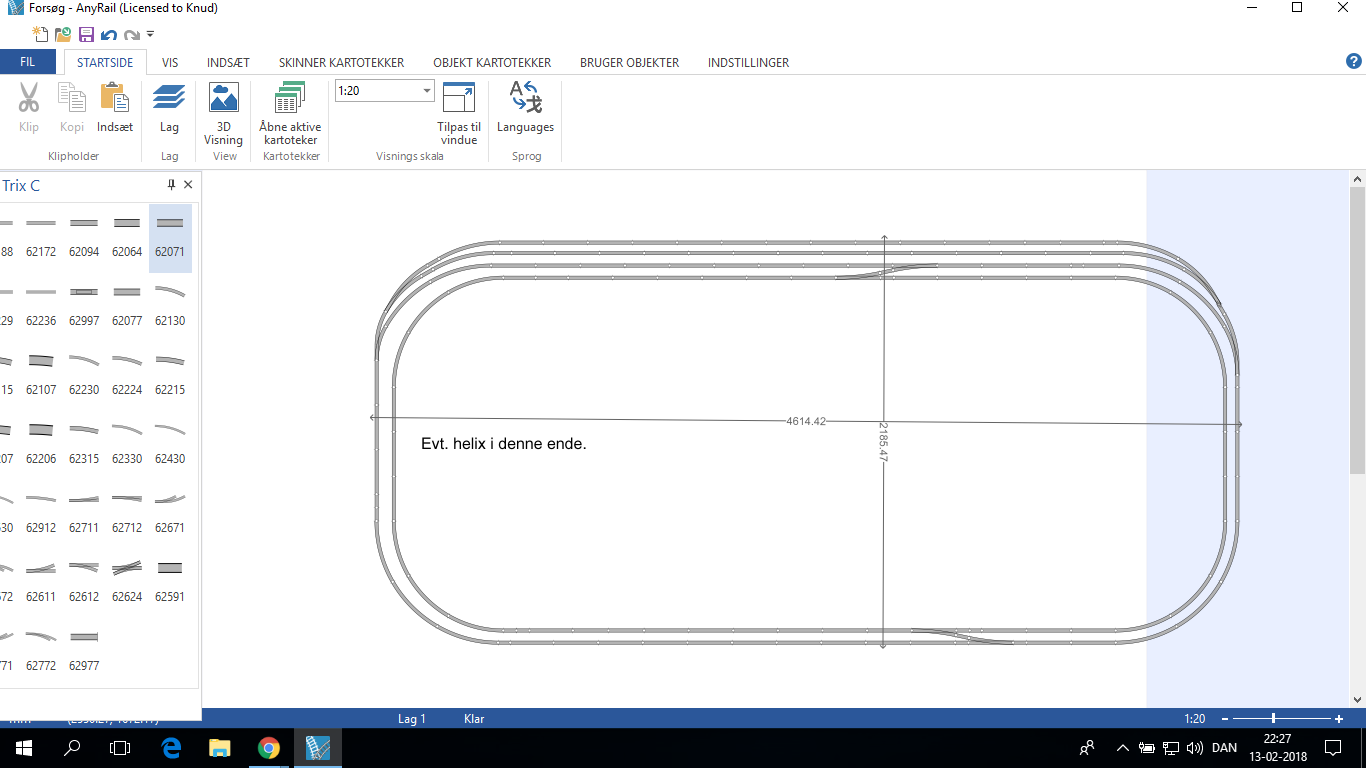Select track piece 62977

(84, 652)
